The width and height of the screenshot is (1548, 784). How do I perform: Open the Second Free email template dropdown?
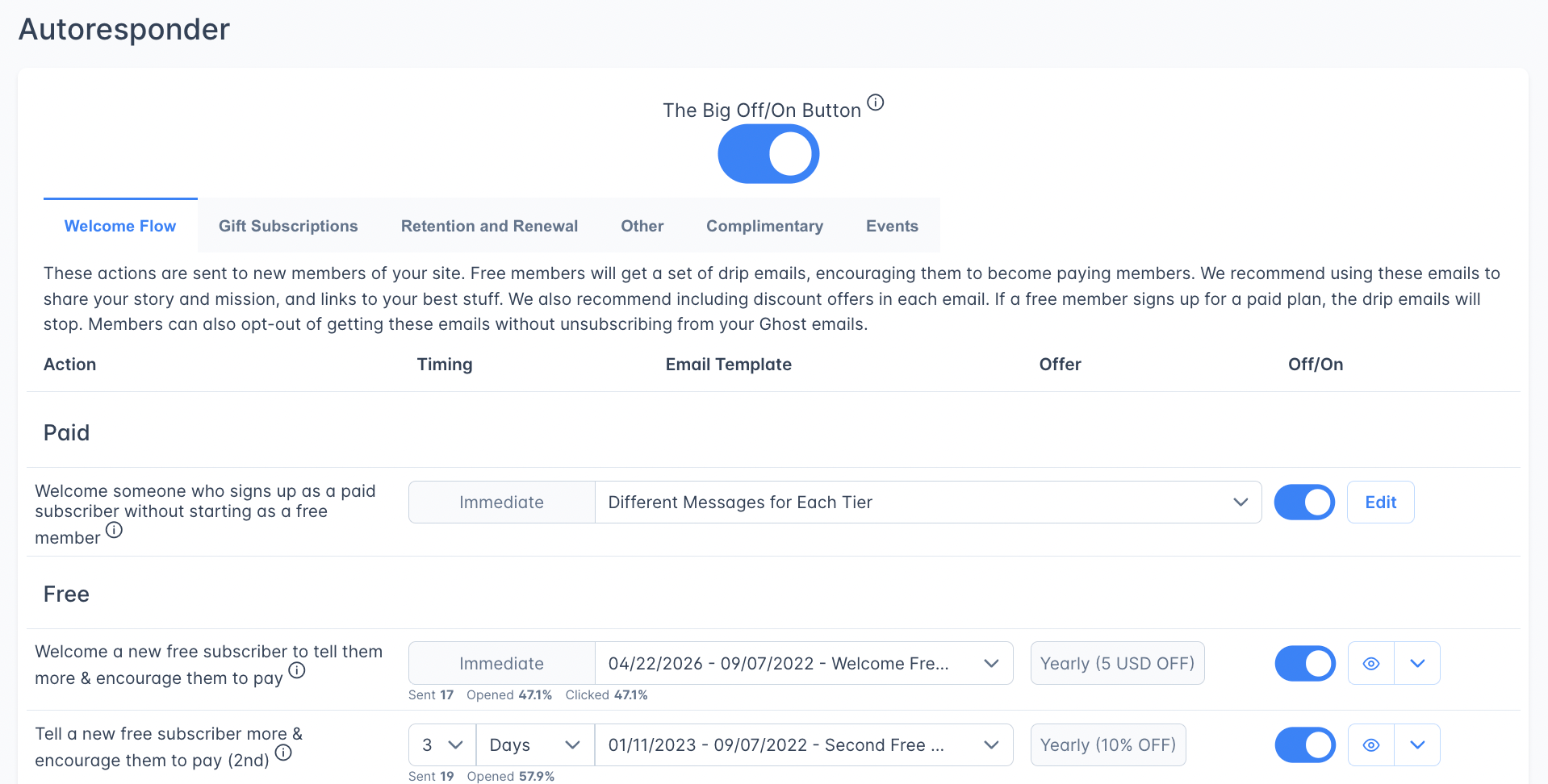804,745
